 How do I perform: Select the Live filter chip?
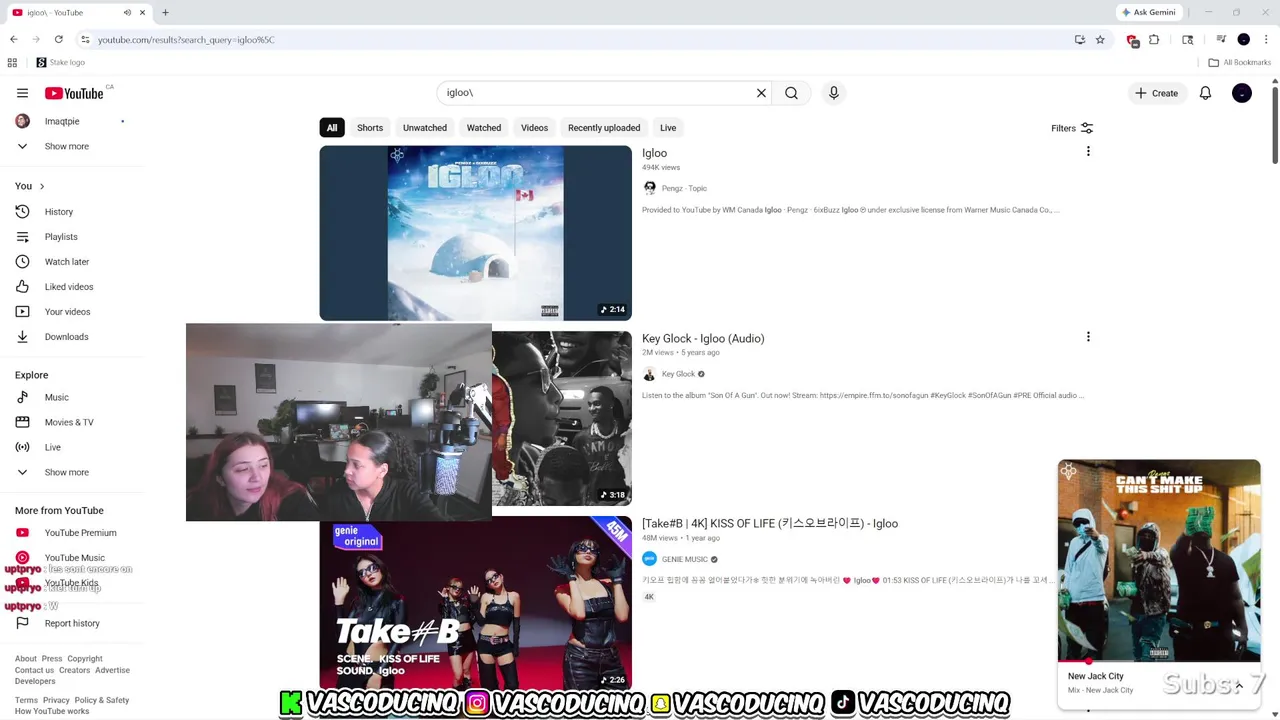[x=668, y=128]
